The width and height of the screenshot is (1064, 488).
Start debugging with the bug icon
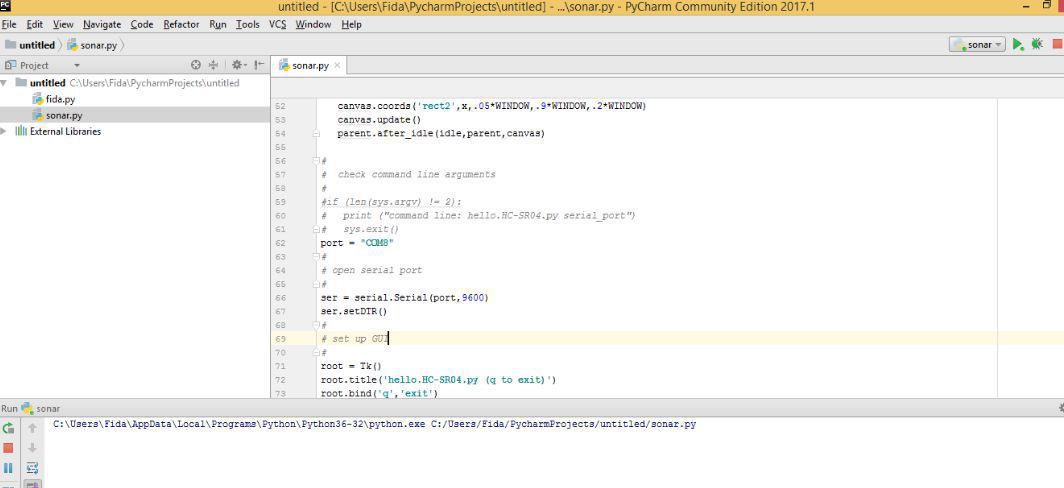pyautogui.click(x=1037, y=44)
